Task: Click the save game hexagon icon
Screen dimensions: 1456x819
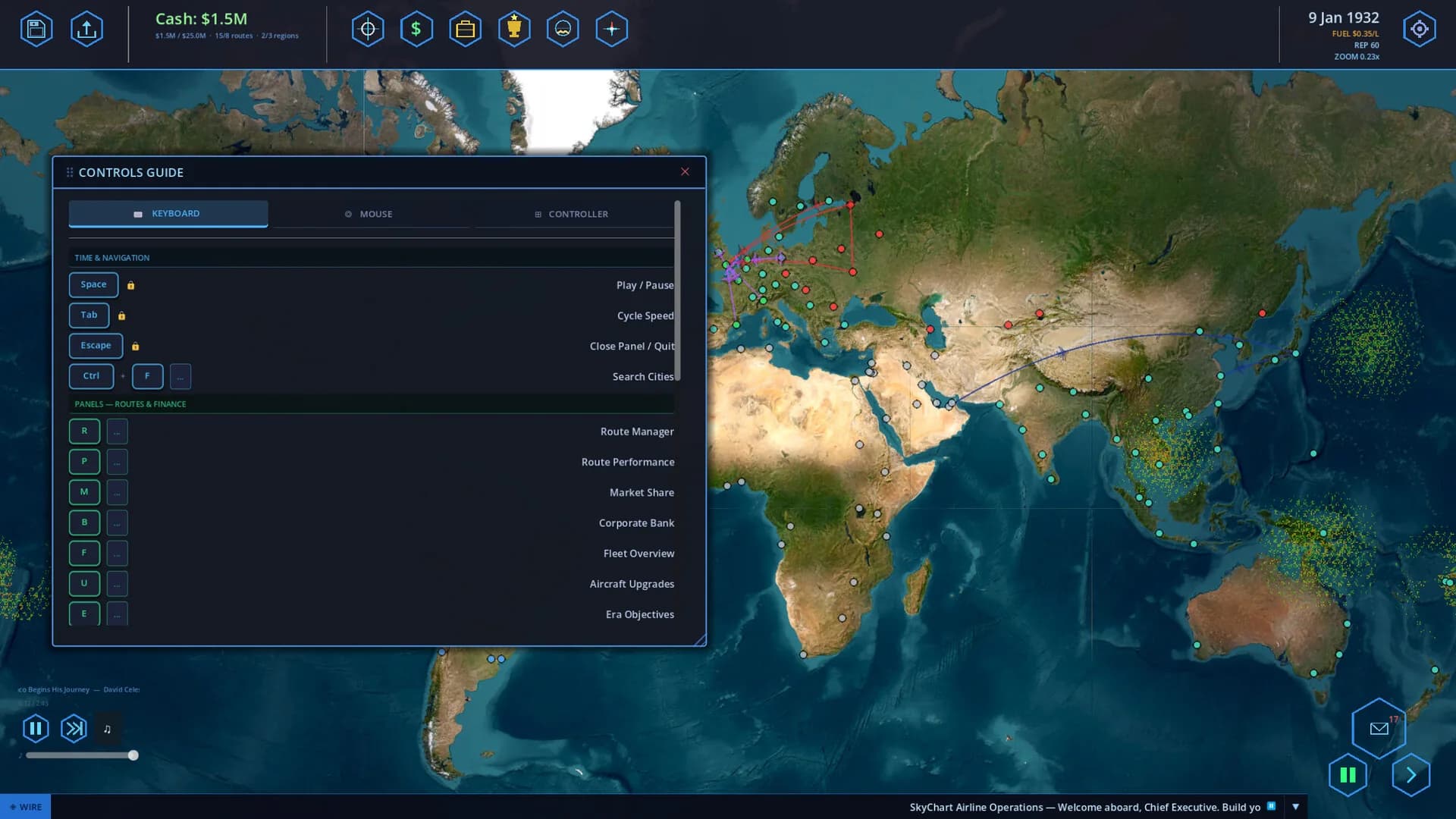Action: [x=36, y=30]
